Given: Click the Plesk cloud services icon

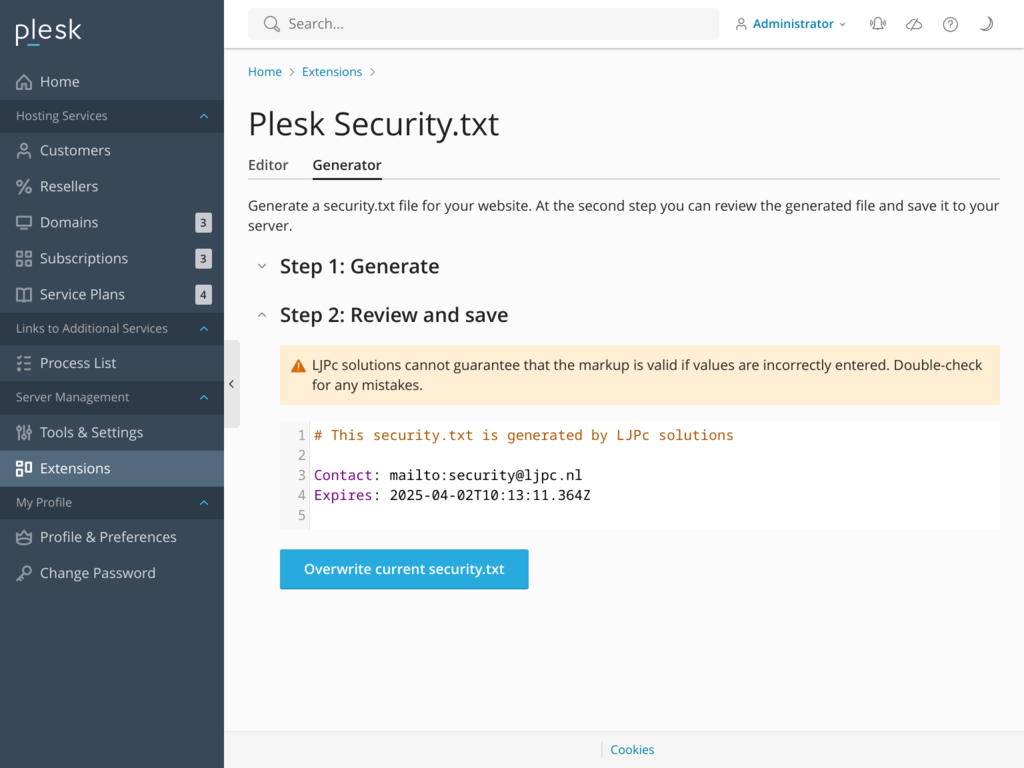Looking at the screenshot, I should click(x=913, y=24).
